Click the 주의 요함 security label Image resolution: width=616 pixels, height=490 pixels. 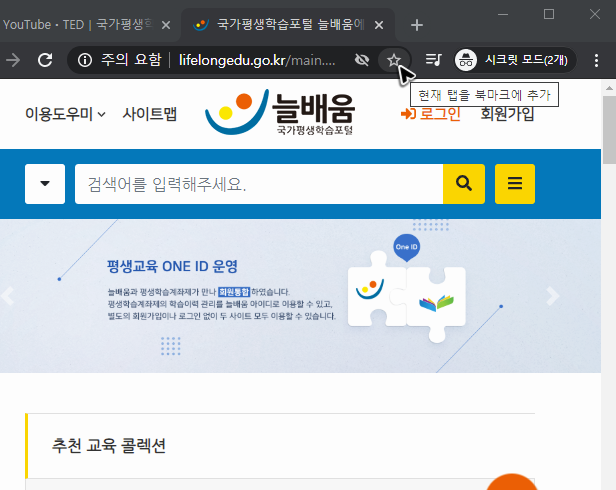(x=131, y=60)
